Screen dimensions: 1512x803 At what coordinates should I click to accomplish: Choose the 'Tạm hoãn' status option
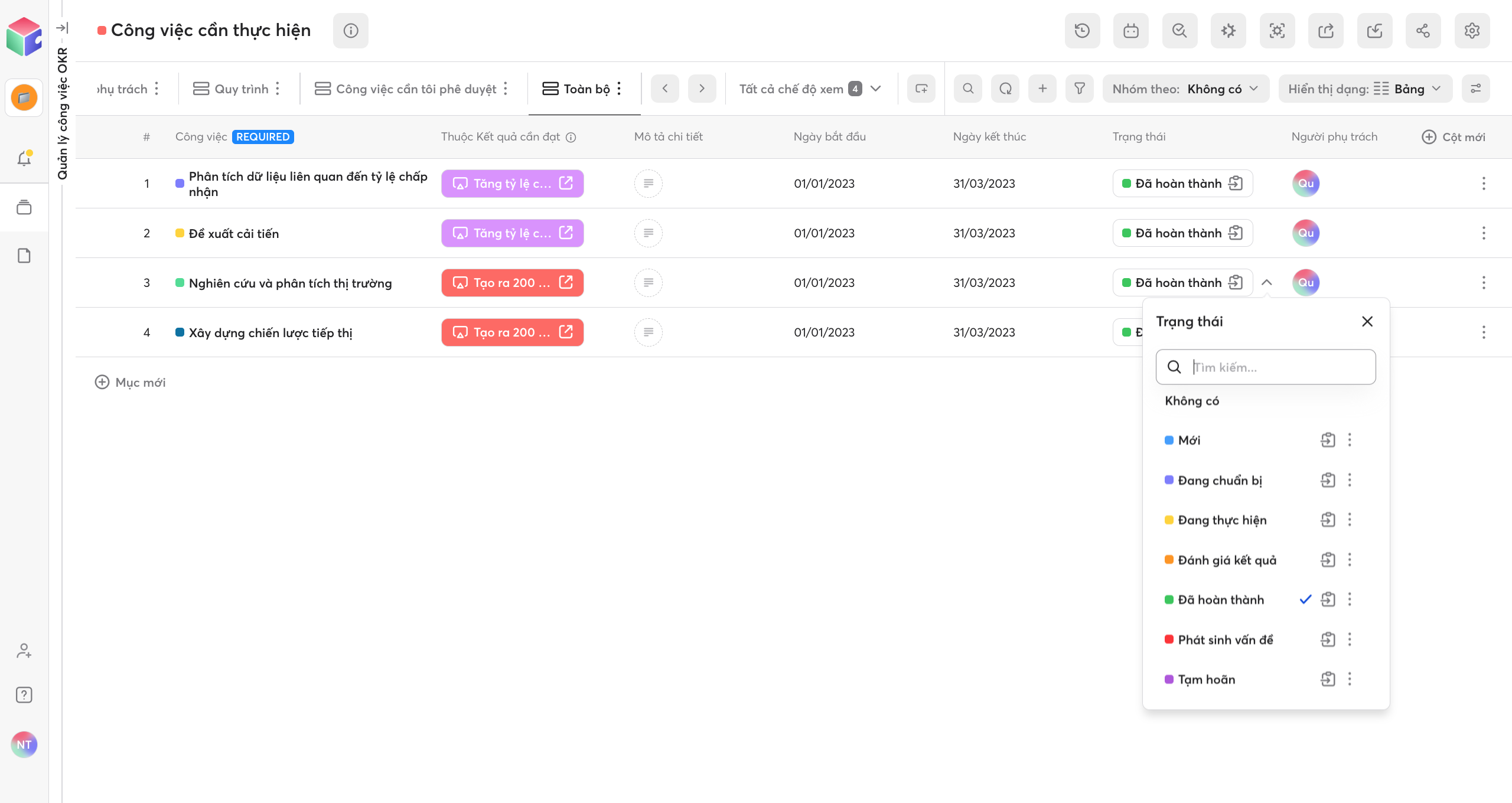(x=1206, y=680)
